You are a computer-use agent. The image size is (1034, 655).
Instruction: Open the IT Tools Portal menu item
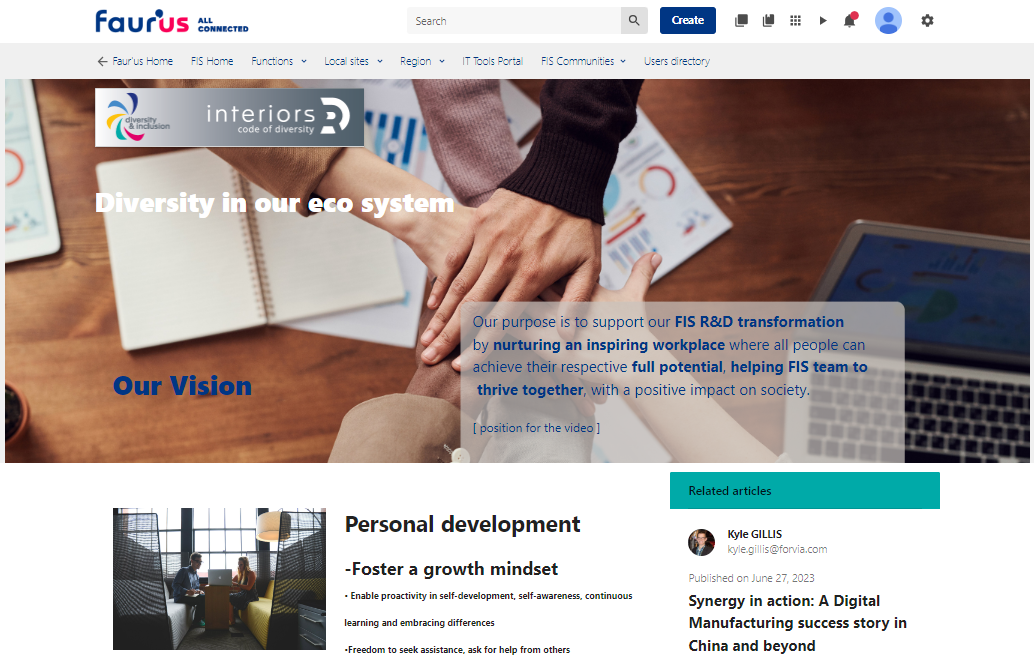pyautogui.click(x=492, y=61)
